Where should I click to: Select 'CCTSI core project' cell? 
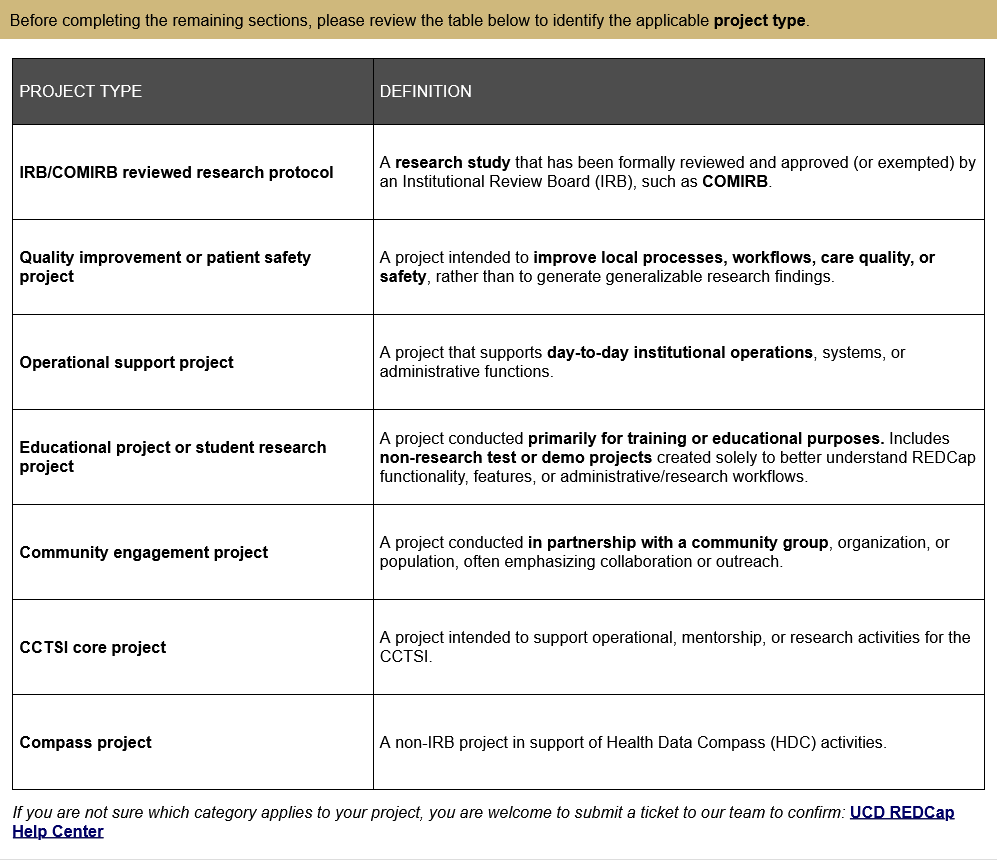tap(193, 647)
